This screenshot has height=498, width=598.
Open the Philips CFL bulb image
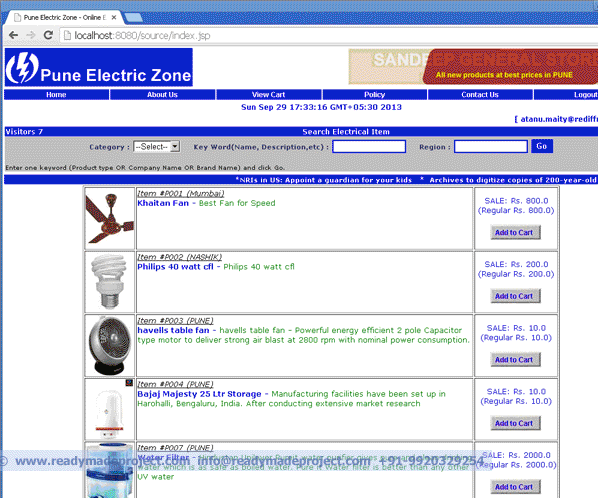pos(109,282)
